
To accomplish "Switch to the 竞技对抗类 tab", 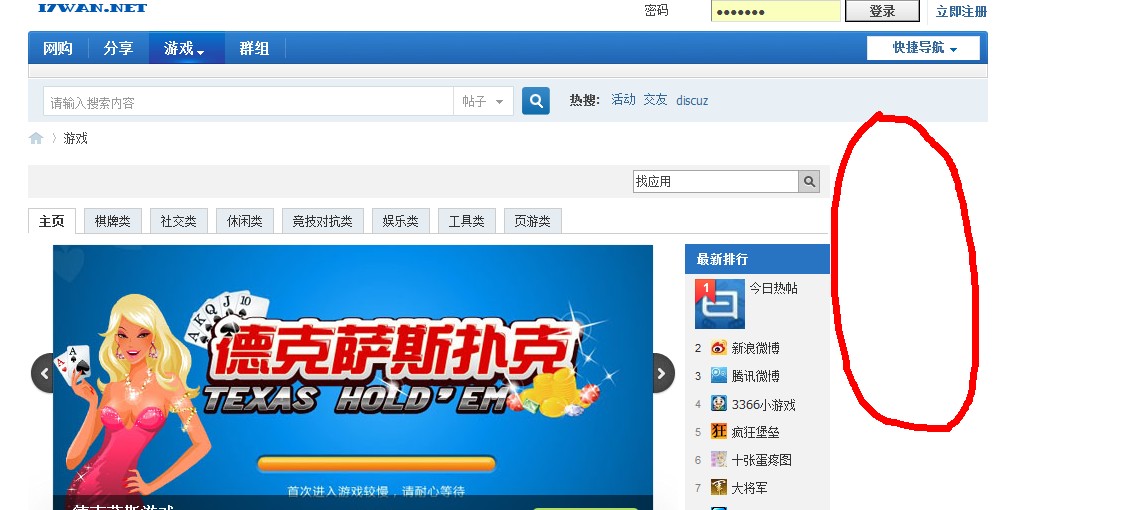I will (x=323, y=222).
